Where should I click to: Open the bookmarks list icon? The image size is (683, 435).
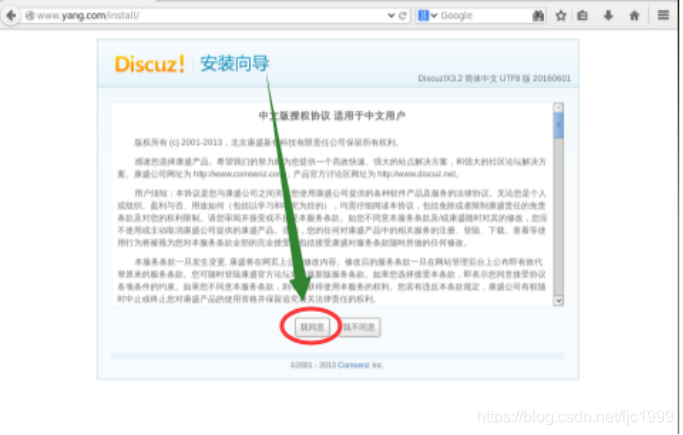(x=582, y=16)
